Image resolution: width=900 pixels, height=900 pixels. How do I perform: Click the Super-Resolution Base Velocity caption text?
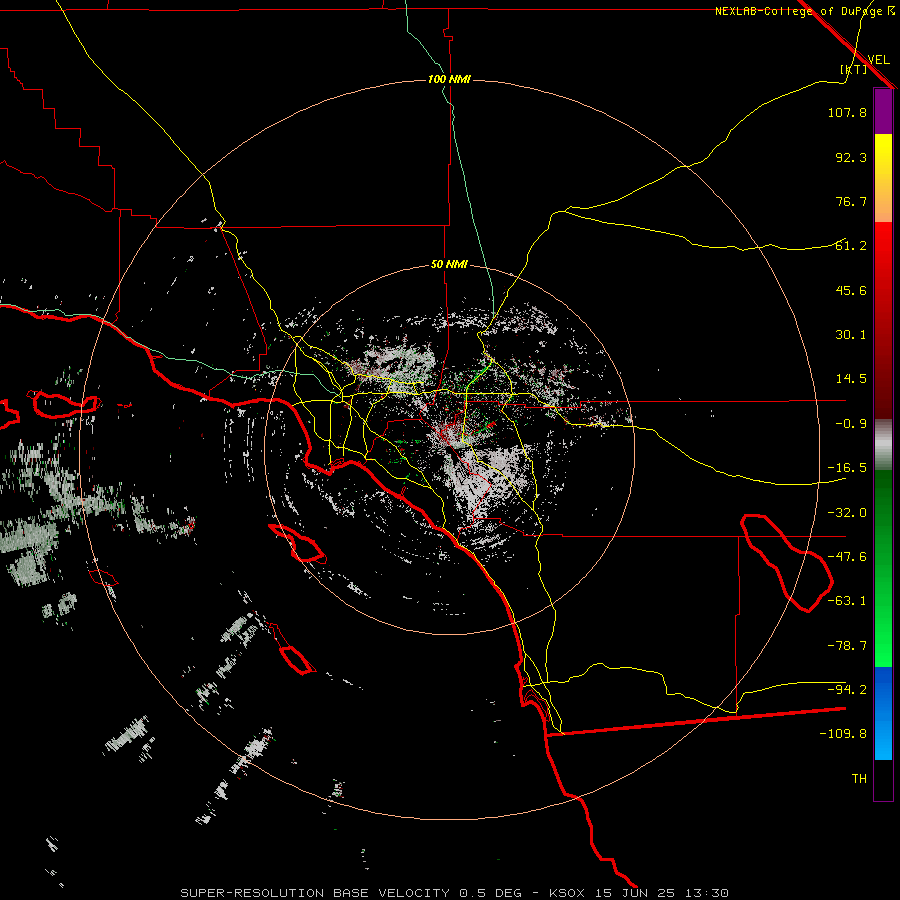point(455,893)
